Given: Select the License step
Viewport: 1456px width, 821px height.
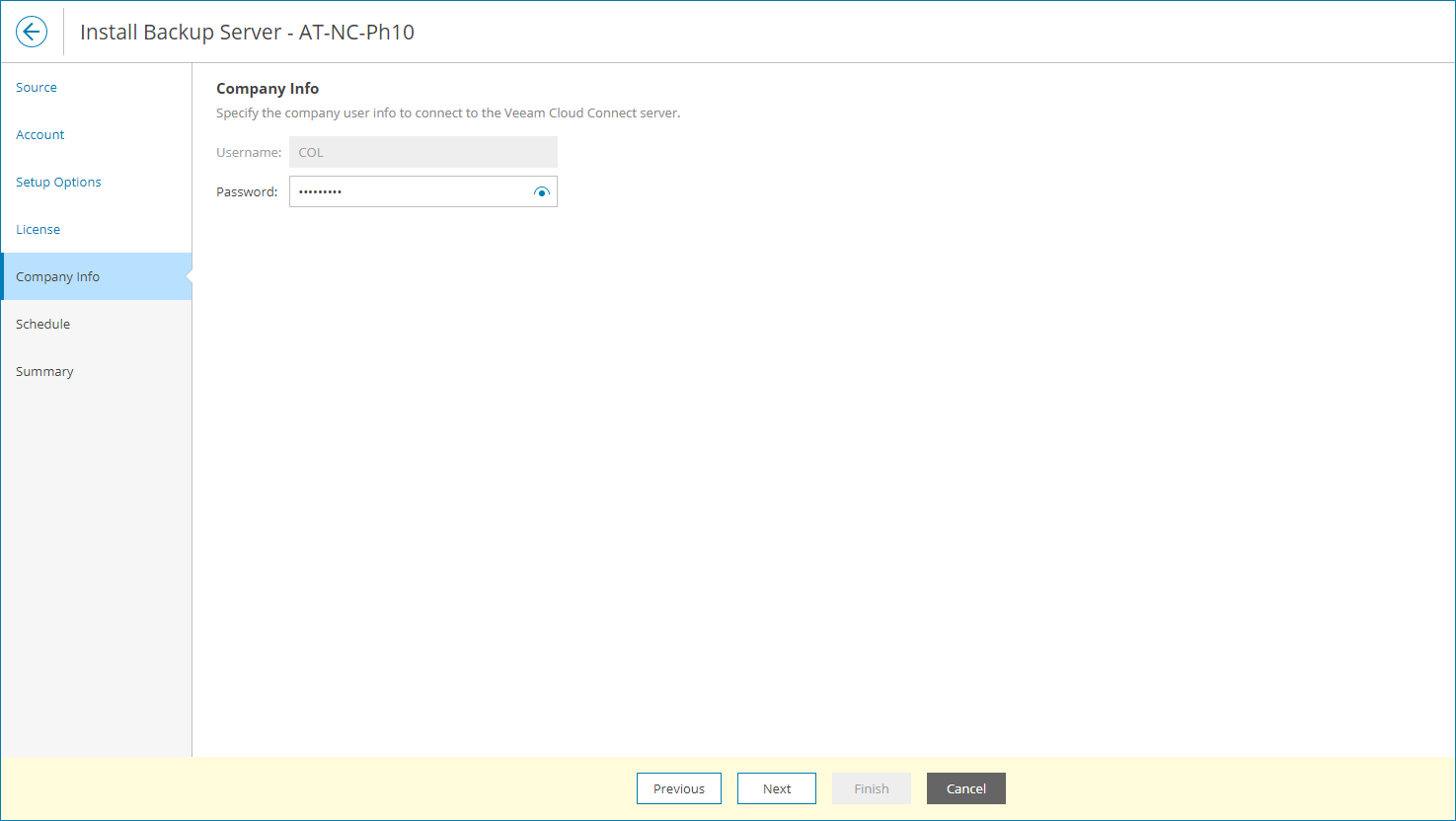Looking at the screenshot, I should (38, 229).
